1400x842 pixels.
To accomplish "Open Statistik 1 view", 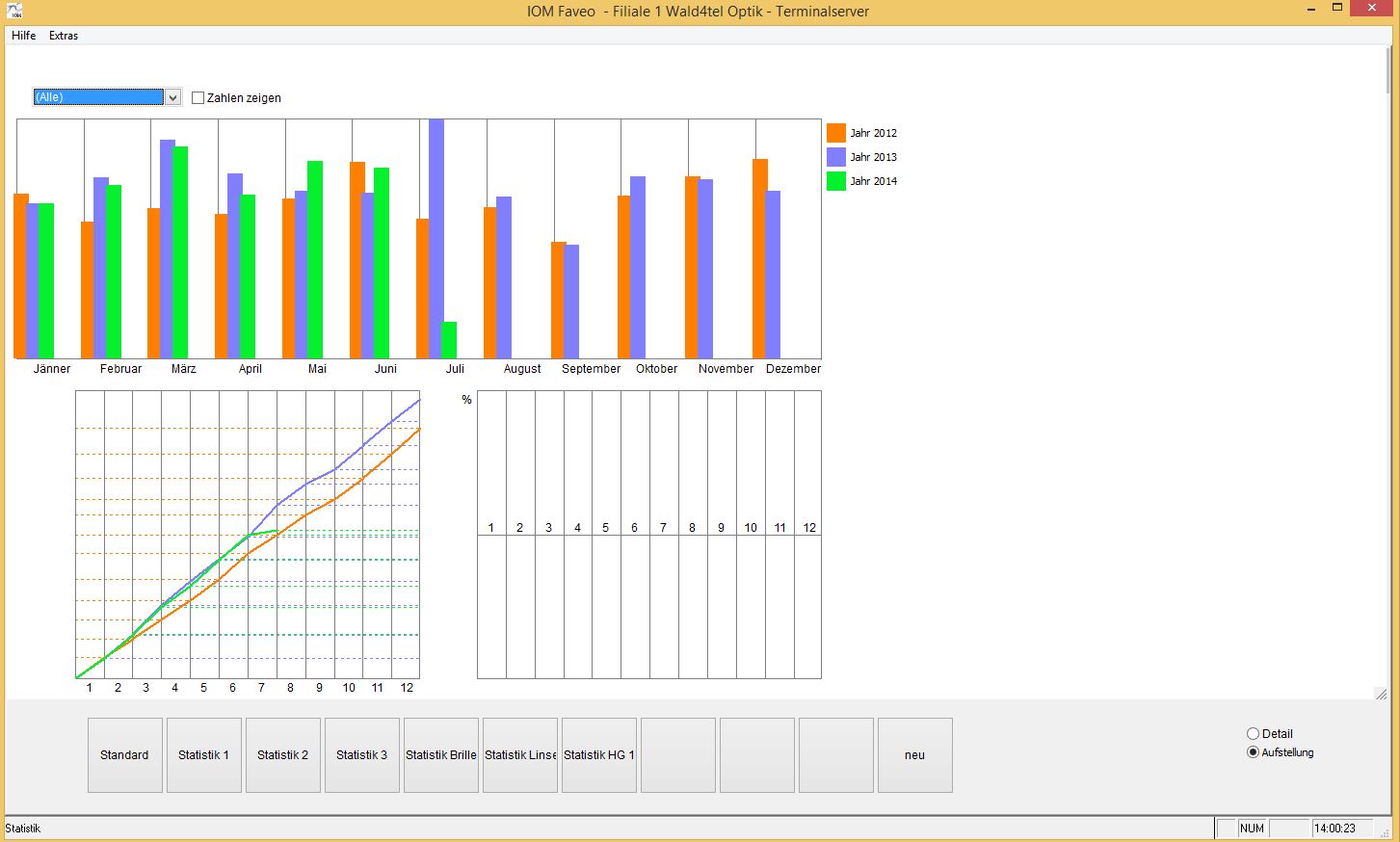I will pyautogui.click(x=203, y=755).
